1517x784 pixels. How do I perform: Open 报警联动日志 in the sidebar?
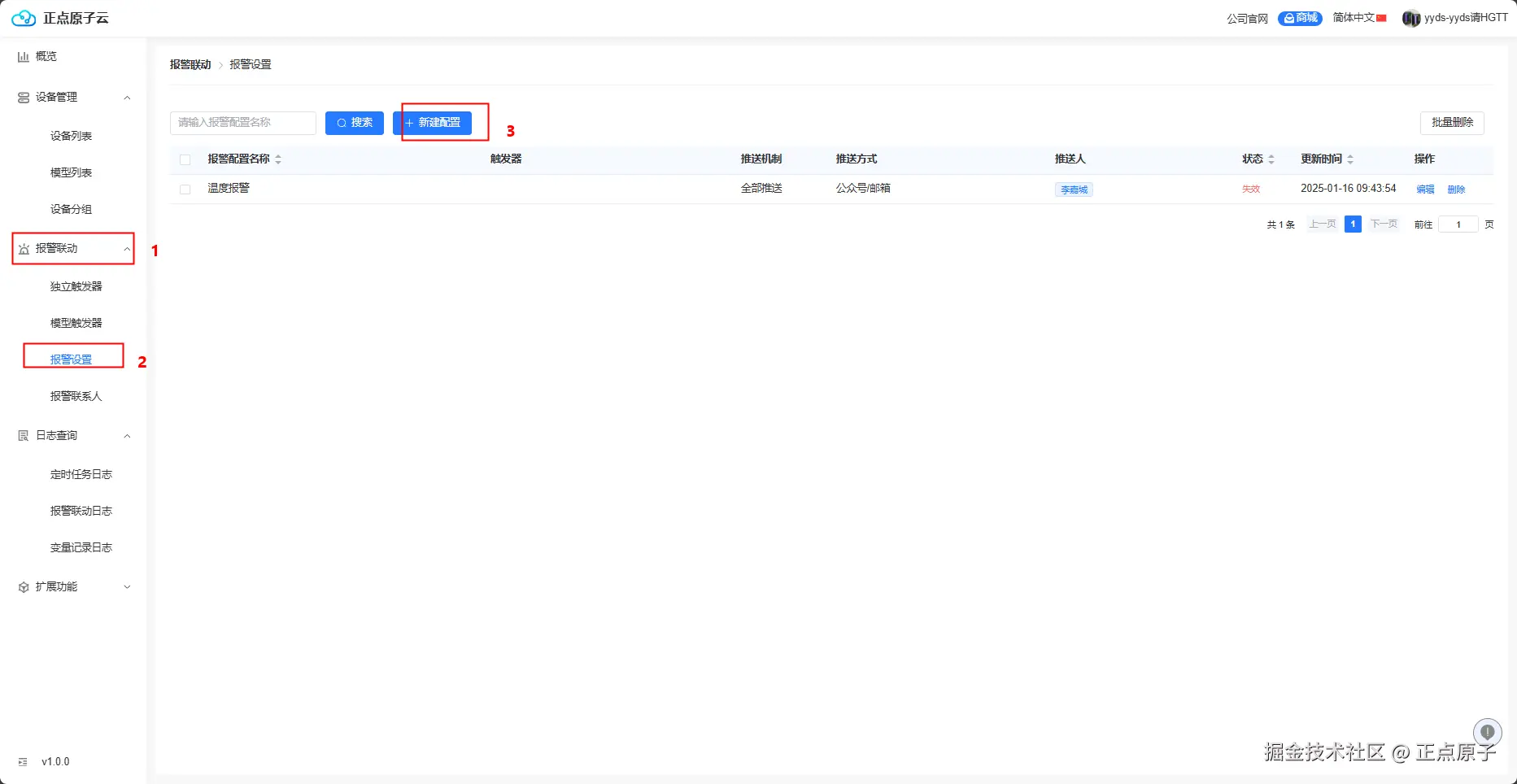coord(81,512)
